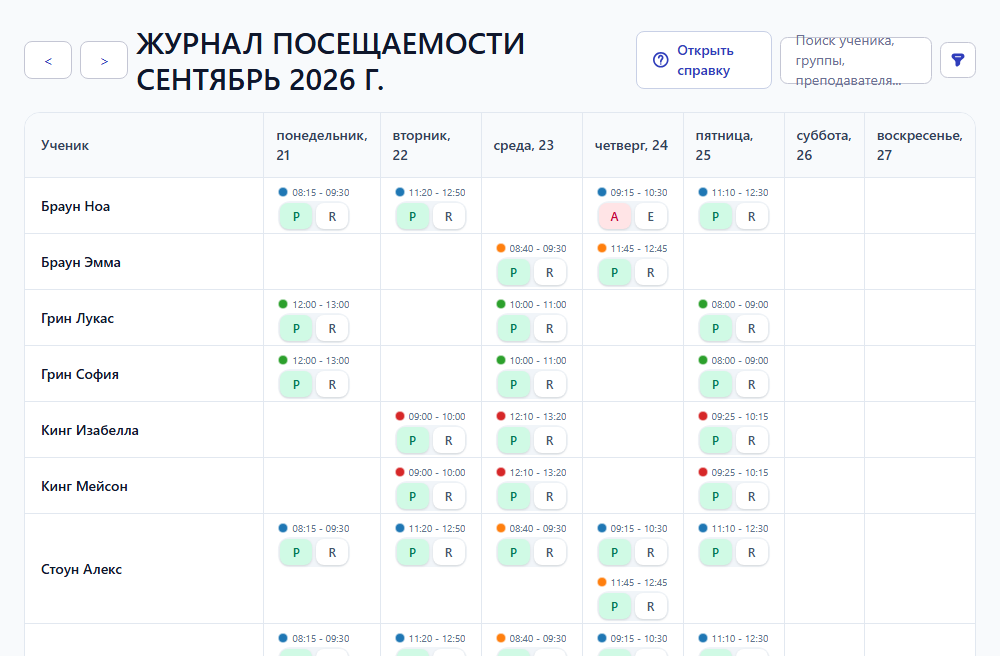Image resolution: width=1000 pixels, height=656 pixels.
Task: Select the суббота, 26 column header
Action: pos(825,145)
